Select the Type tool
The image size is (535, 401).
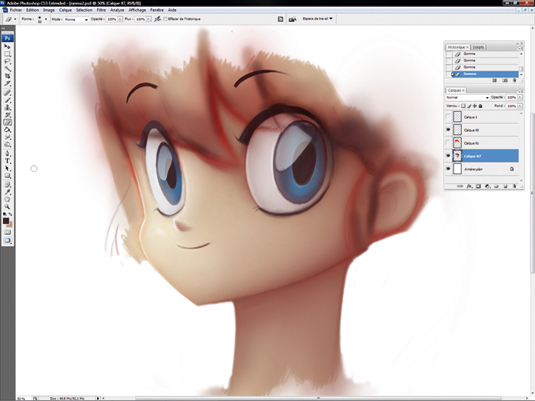pos(7,160)
